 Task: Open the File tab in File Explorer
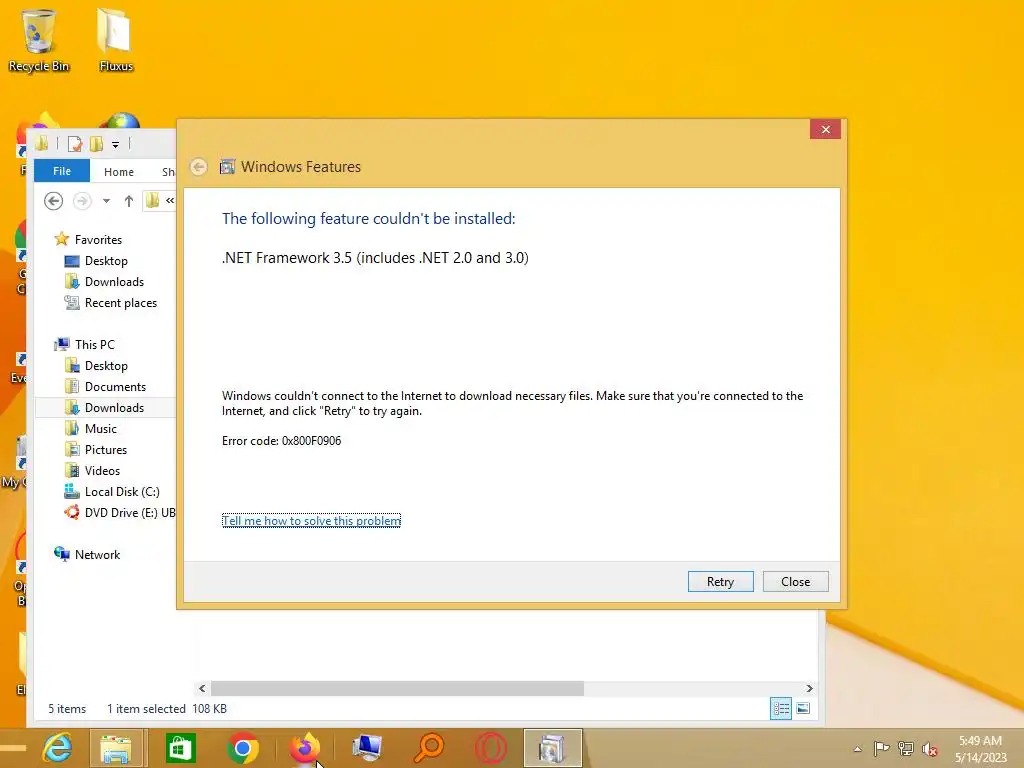tap(62, 171)
